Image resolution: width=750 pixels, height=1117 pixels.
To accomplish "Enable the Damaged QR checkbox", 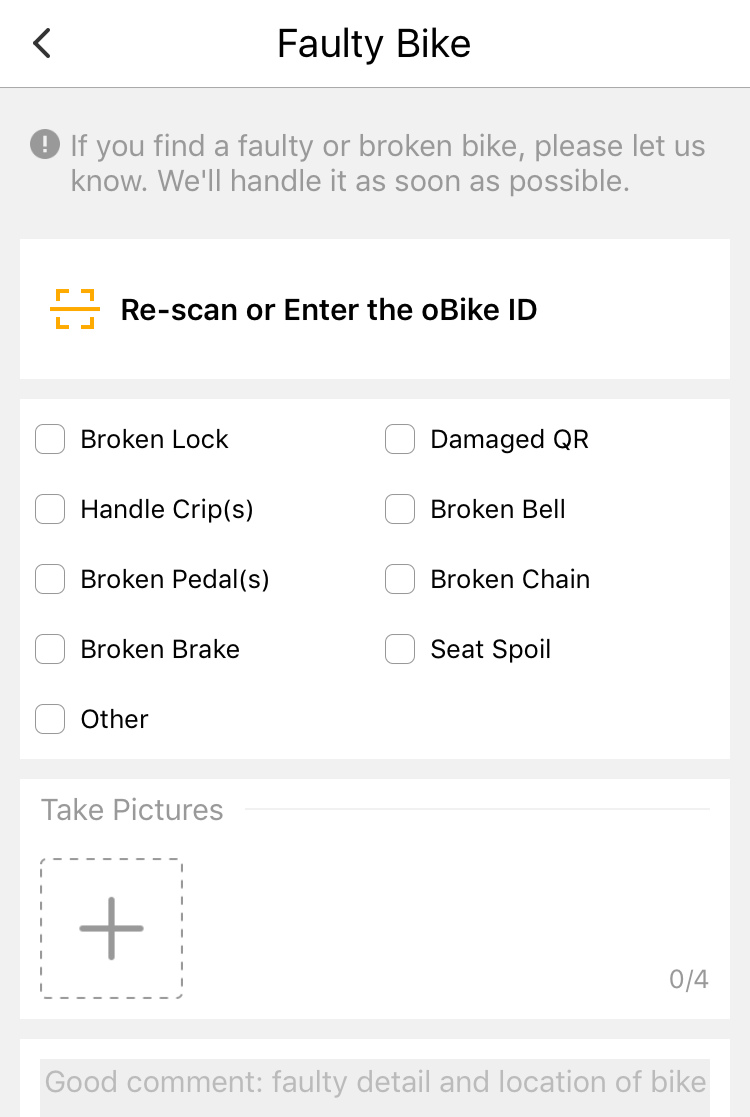I will pos(400,439).
